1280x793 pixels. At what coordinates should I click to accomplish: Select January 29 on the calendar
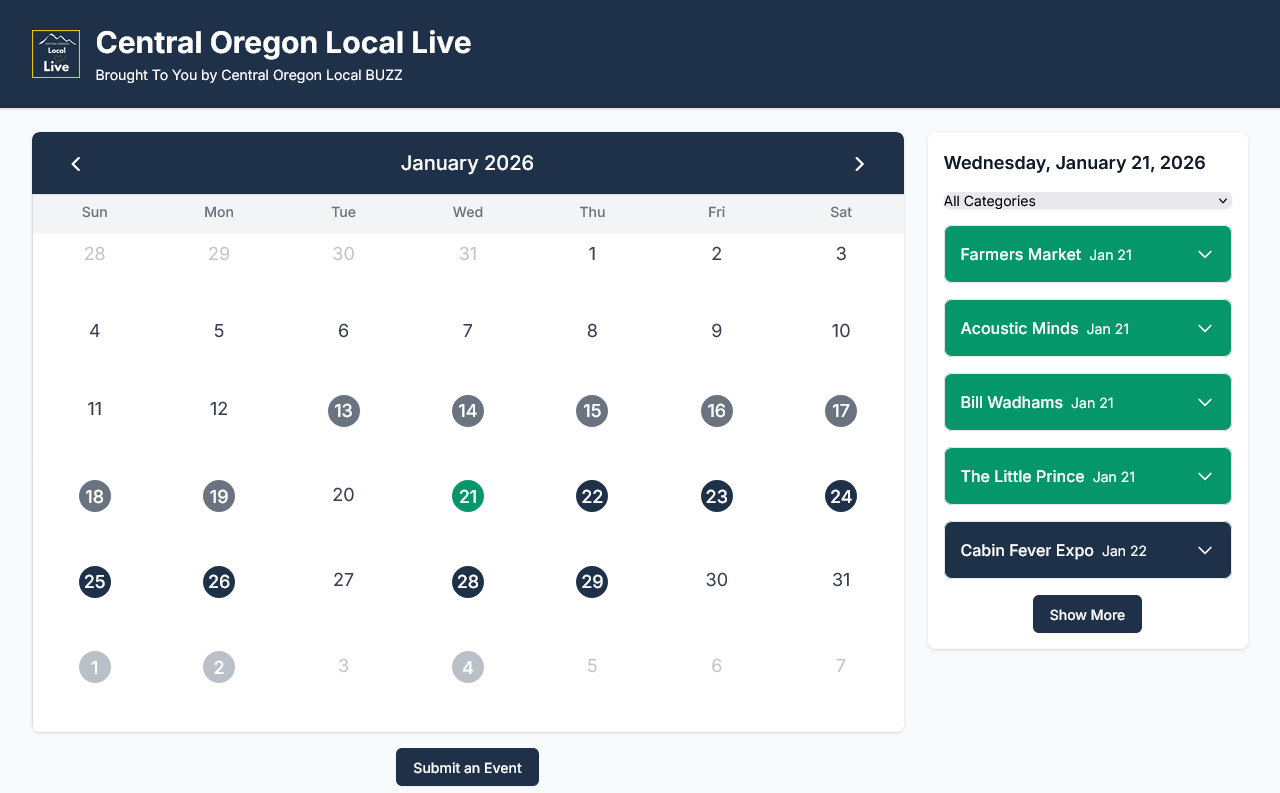[592, 582]
